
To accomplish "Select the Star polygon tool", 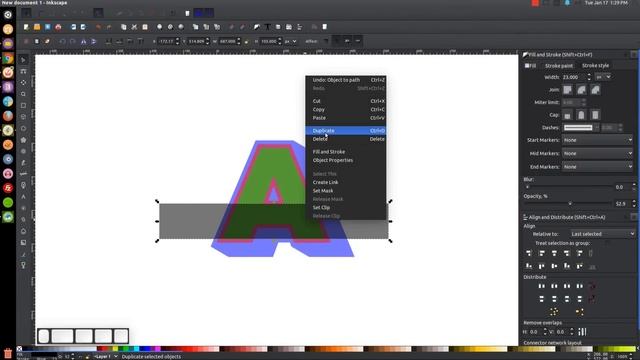I will [x=23, y=140].
